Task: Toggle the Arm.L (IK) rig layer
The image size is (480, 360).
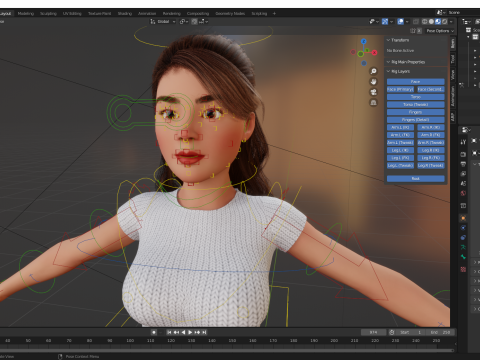Action: point(400,127)
